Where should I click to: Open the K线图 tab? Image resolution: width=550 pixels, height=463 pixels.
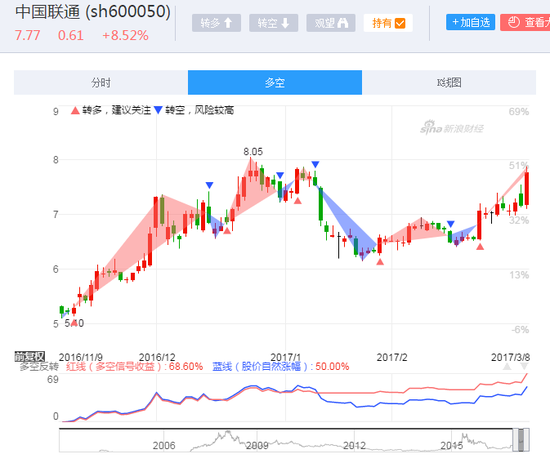(449, 82)
